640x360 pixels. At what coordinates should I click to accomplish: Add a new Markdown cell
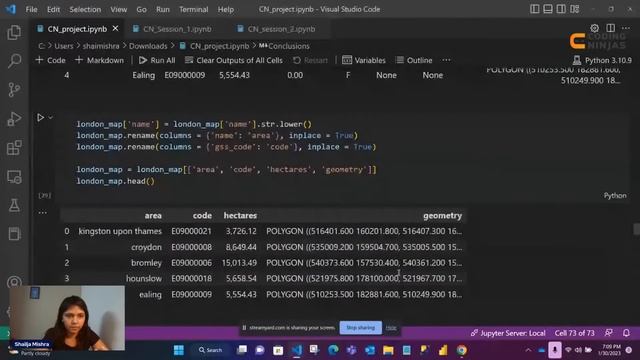99,60
